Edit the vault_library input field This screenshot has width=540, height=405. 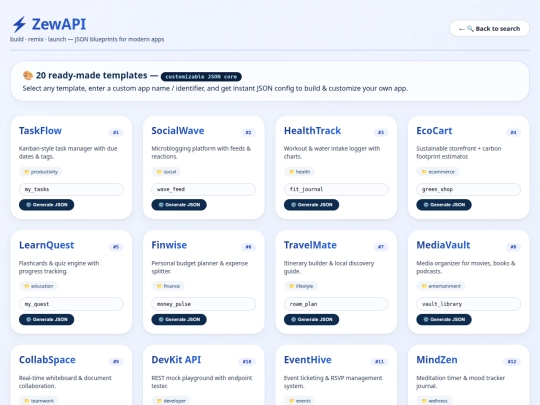tap(468, 304)
